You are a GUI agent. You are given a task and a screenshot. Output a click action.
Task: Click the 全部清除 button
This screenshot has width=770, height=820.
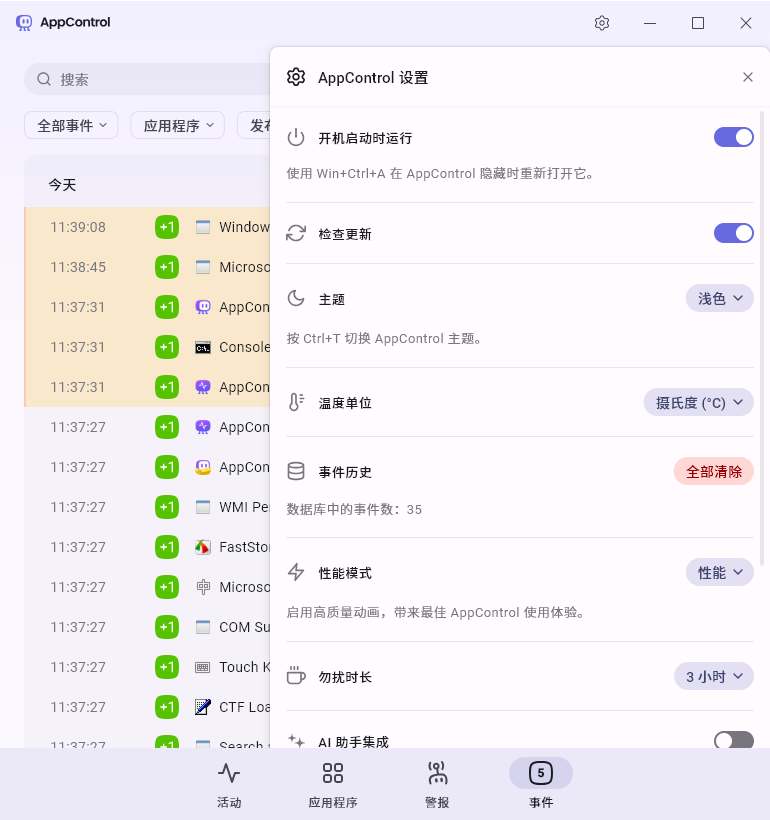coord(714,471)
